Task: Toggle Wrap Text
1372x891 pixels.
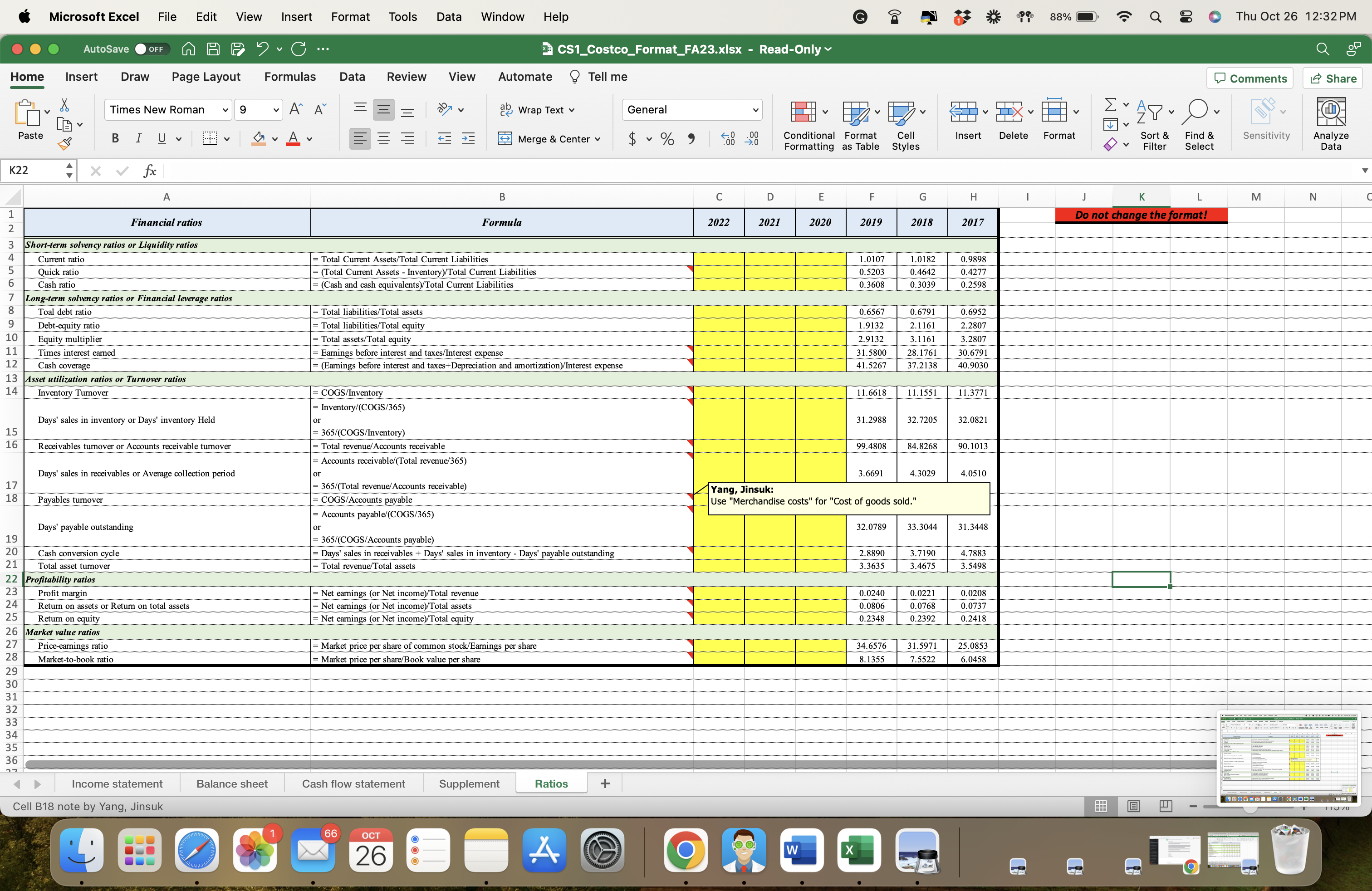Action: point(537,109)
